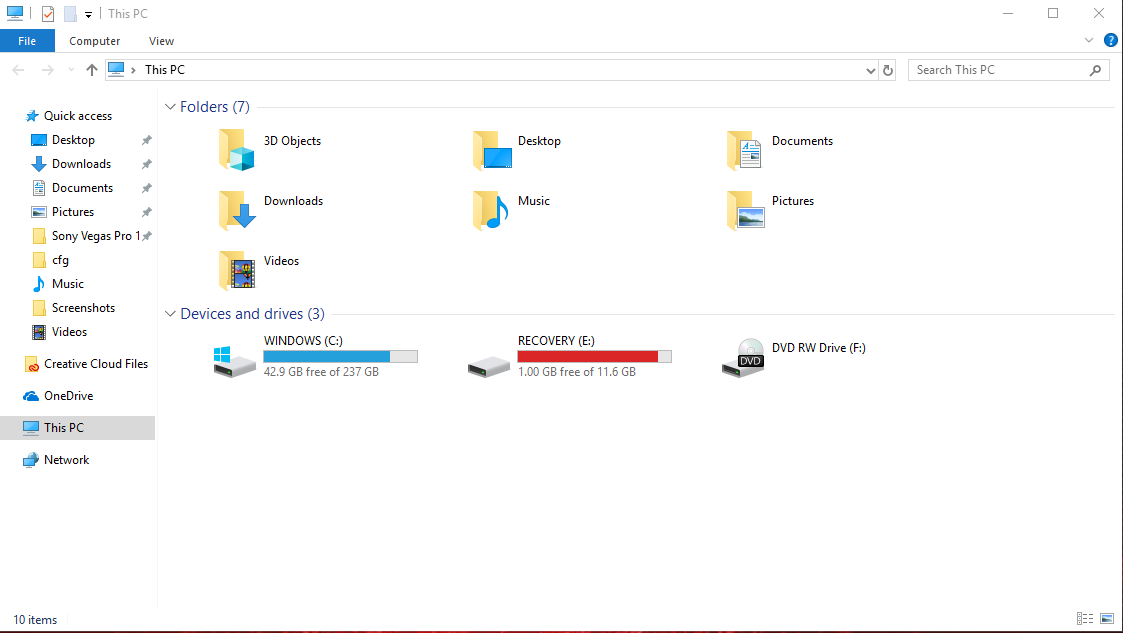The width and height of the screenshot is (1123, 633).
Task: Open the File menu
Action: (27, 40)
